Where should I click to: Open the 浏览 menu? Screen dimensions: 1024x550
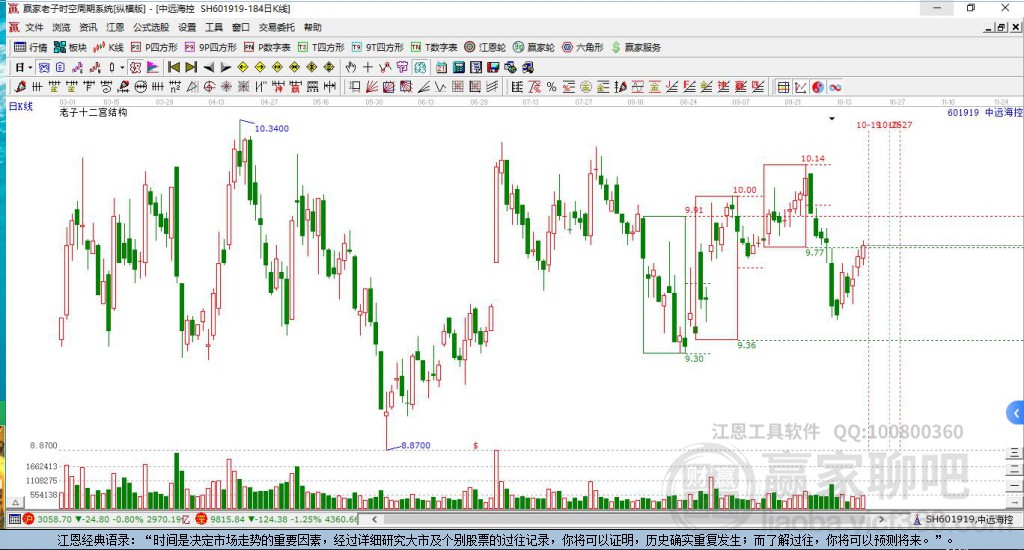pos(61,27)
